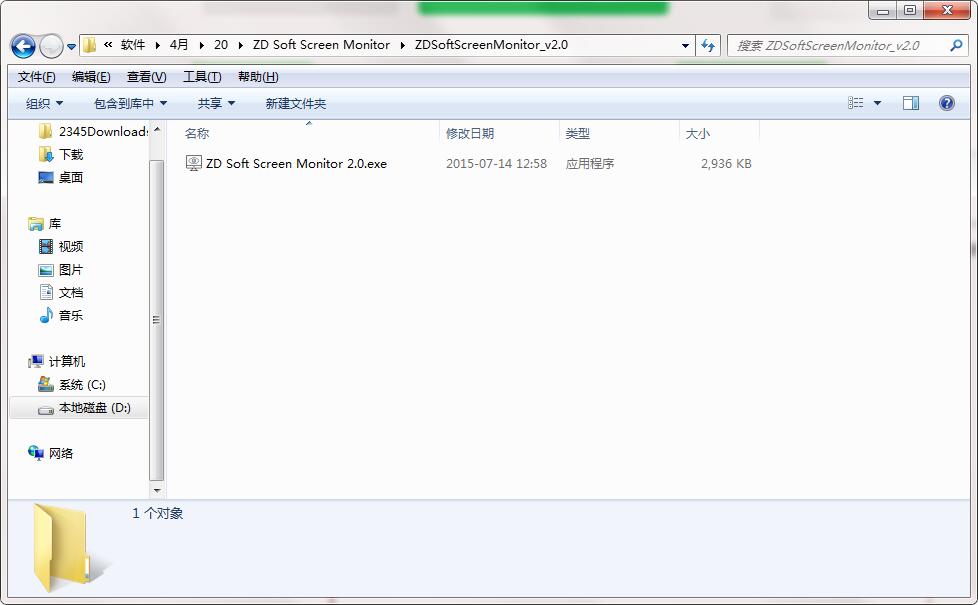Click the 应用程序 type cell
The width and height of the screenshot is (978, 605).
point(590,163)
